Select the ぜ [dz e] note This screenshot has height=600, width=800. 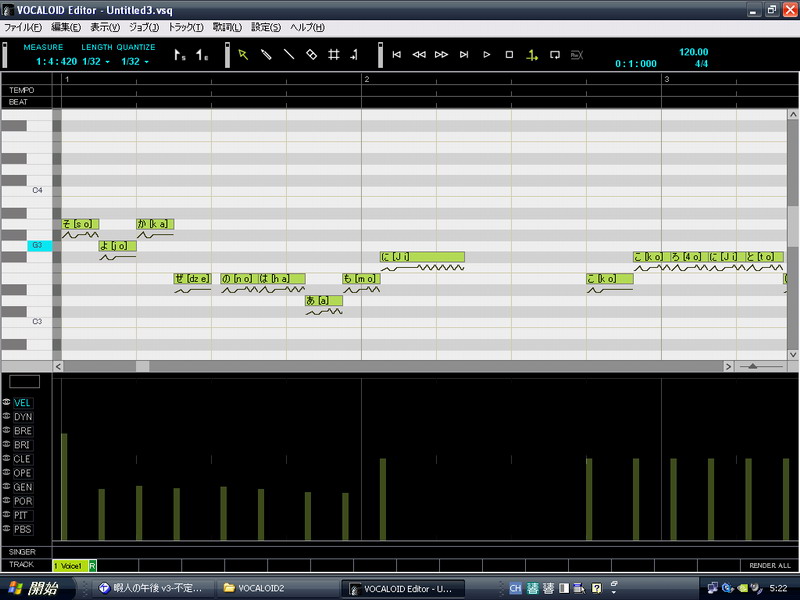click(192, 279)
